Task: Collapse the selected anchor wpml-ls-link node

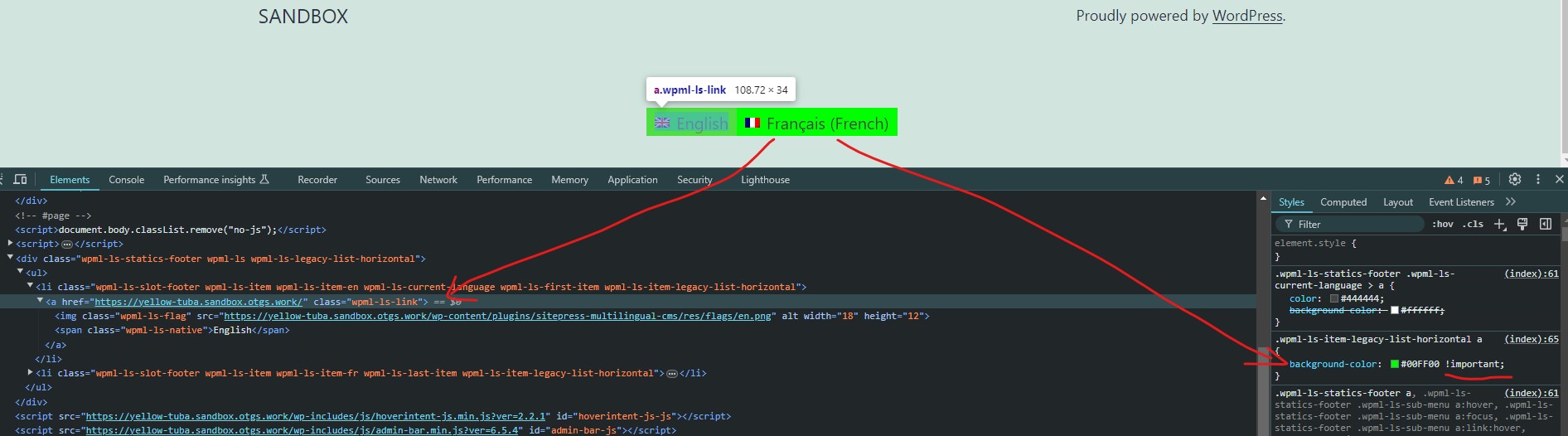Action: (x=40, y=301)
